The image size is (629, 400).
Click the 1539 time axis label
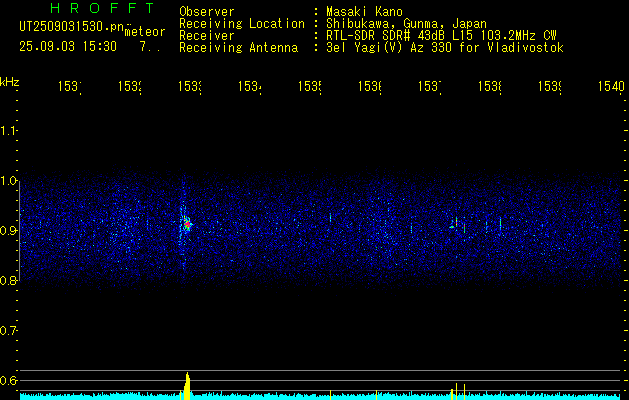click(x=550, y=86)
